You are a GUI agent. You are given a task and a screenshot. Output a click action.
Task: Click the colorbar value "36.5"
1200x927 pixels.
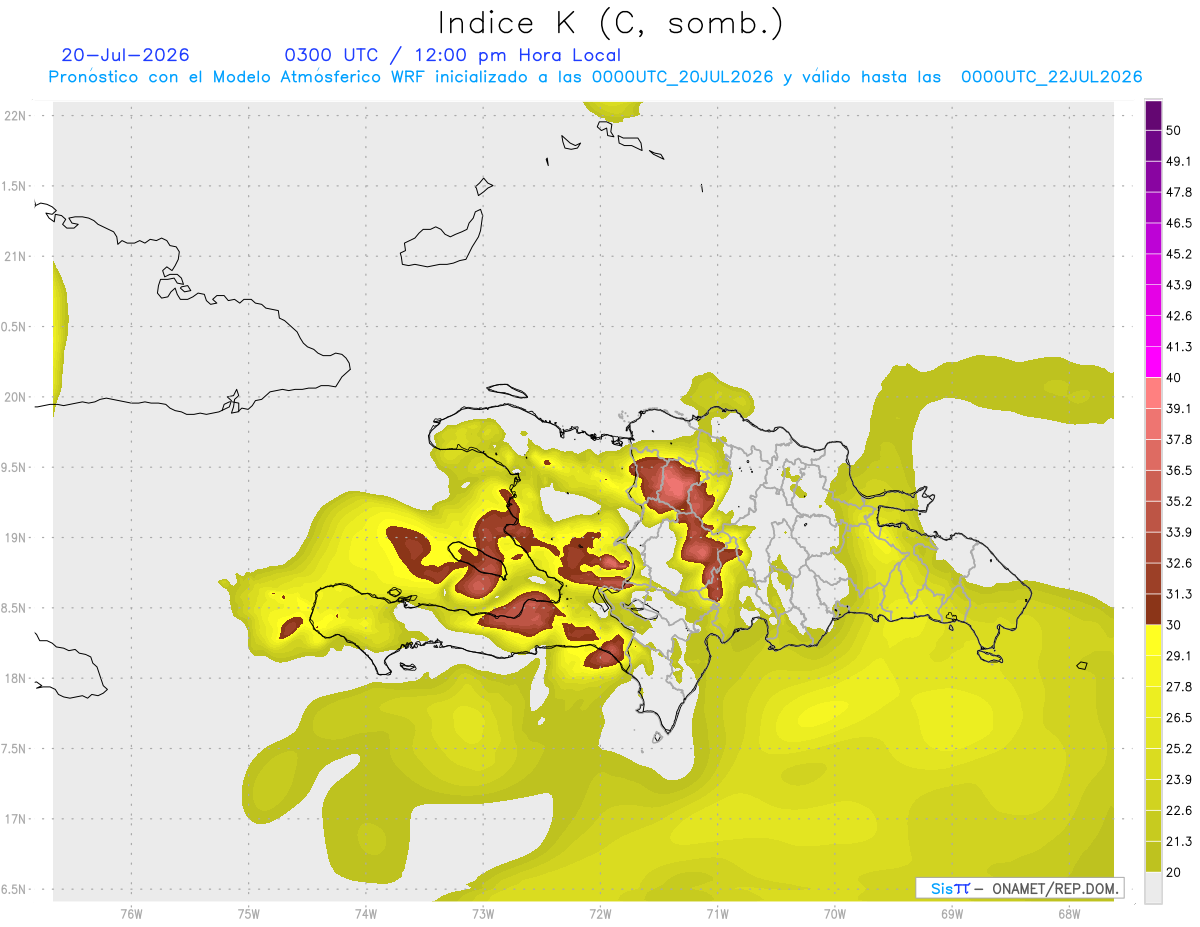(1179, 471)
